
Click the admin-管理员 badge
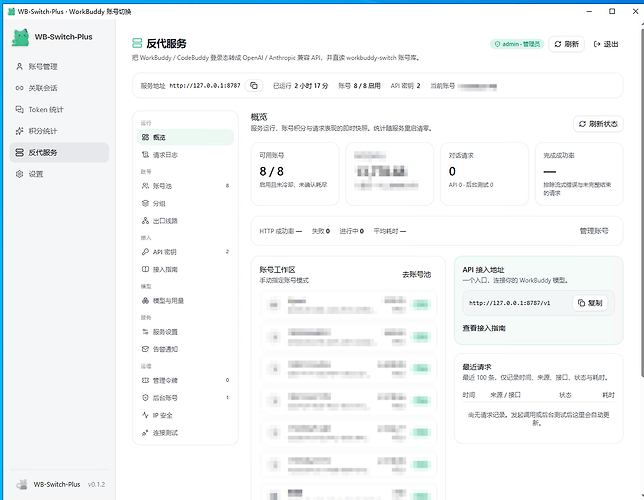click(517, 44)
